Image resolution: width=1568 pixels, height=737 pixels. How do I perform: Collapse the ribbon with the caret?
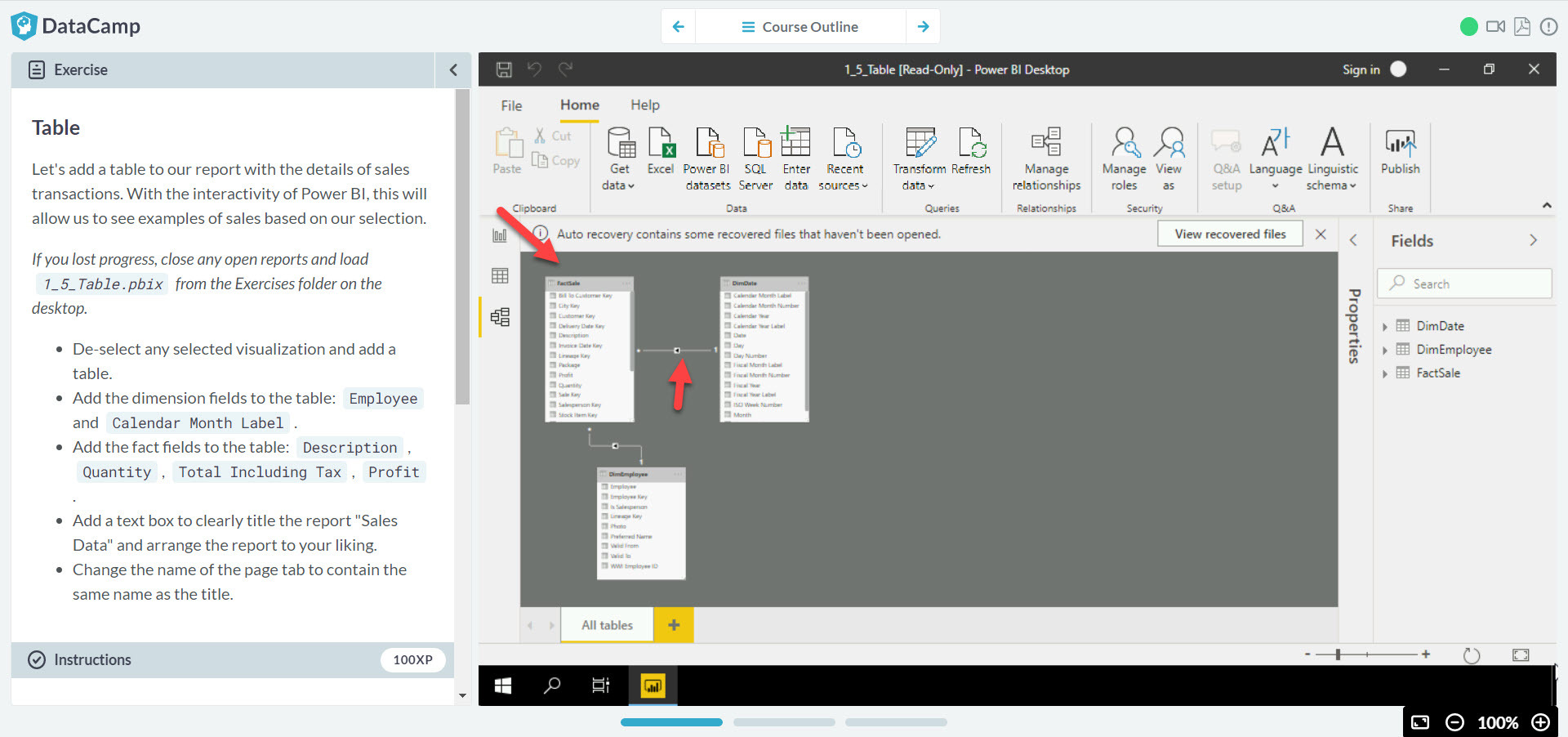point(1547,205)
